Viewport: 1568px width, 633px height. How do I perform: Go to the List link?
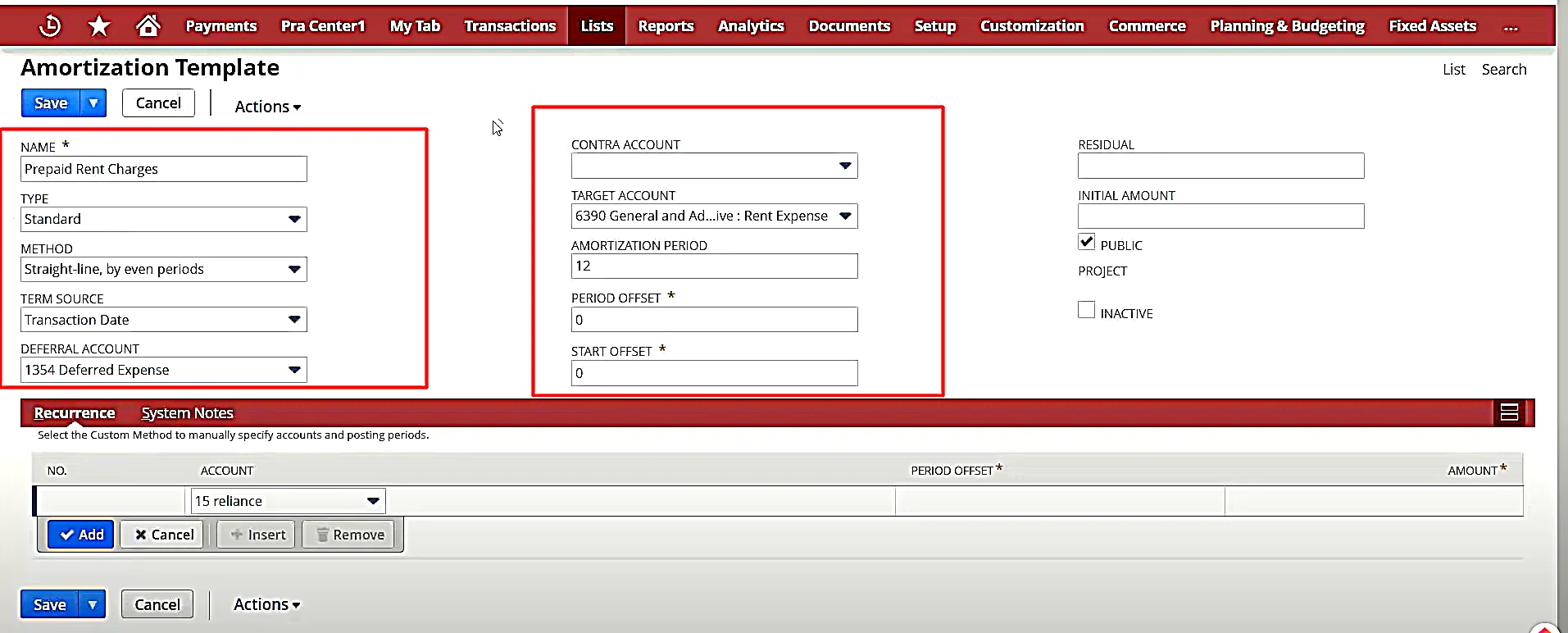tap(1453, 70)
